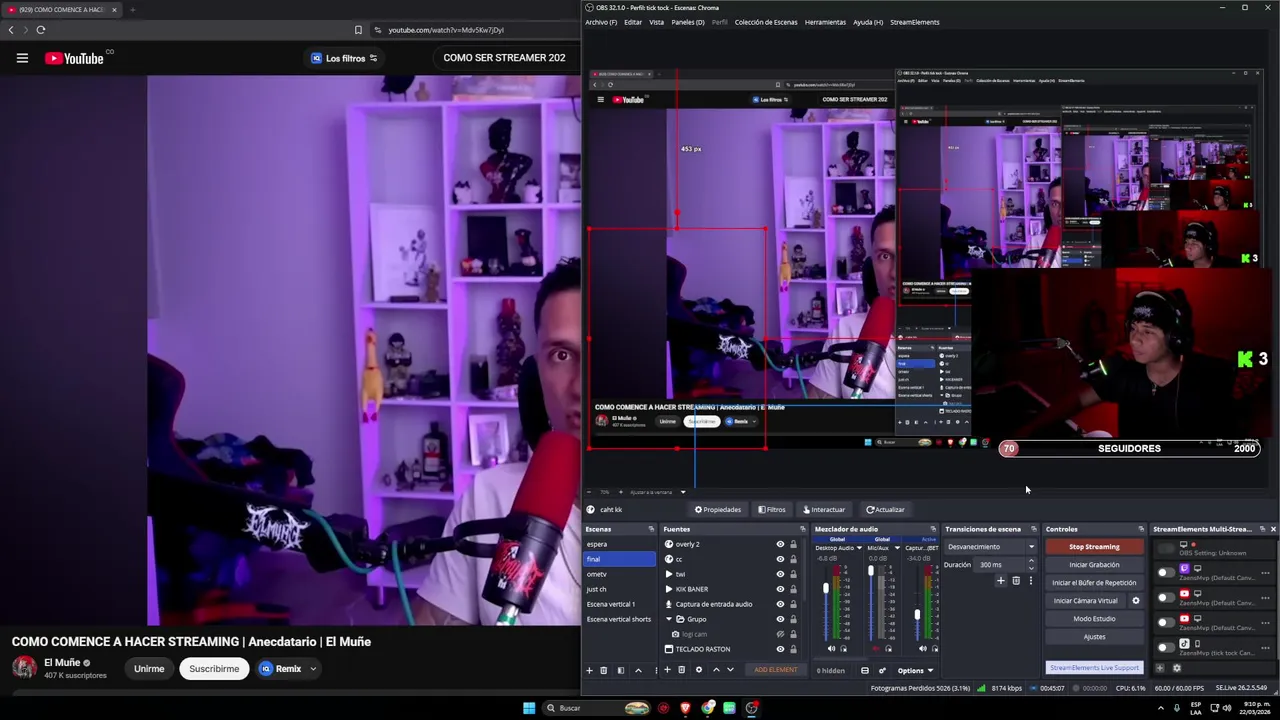The image size is (1280, 720).
Task: Open Herramientas menu in OBS
Action: pyautogui.click(x=825, y=22)
